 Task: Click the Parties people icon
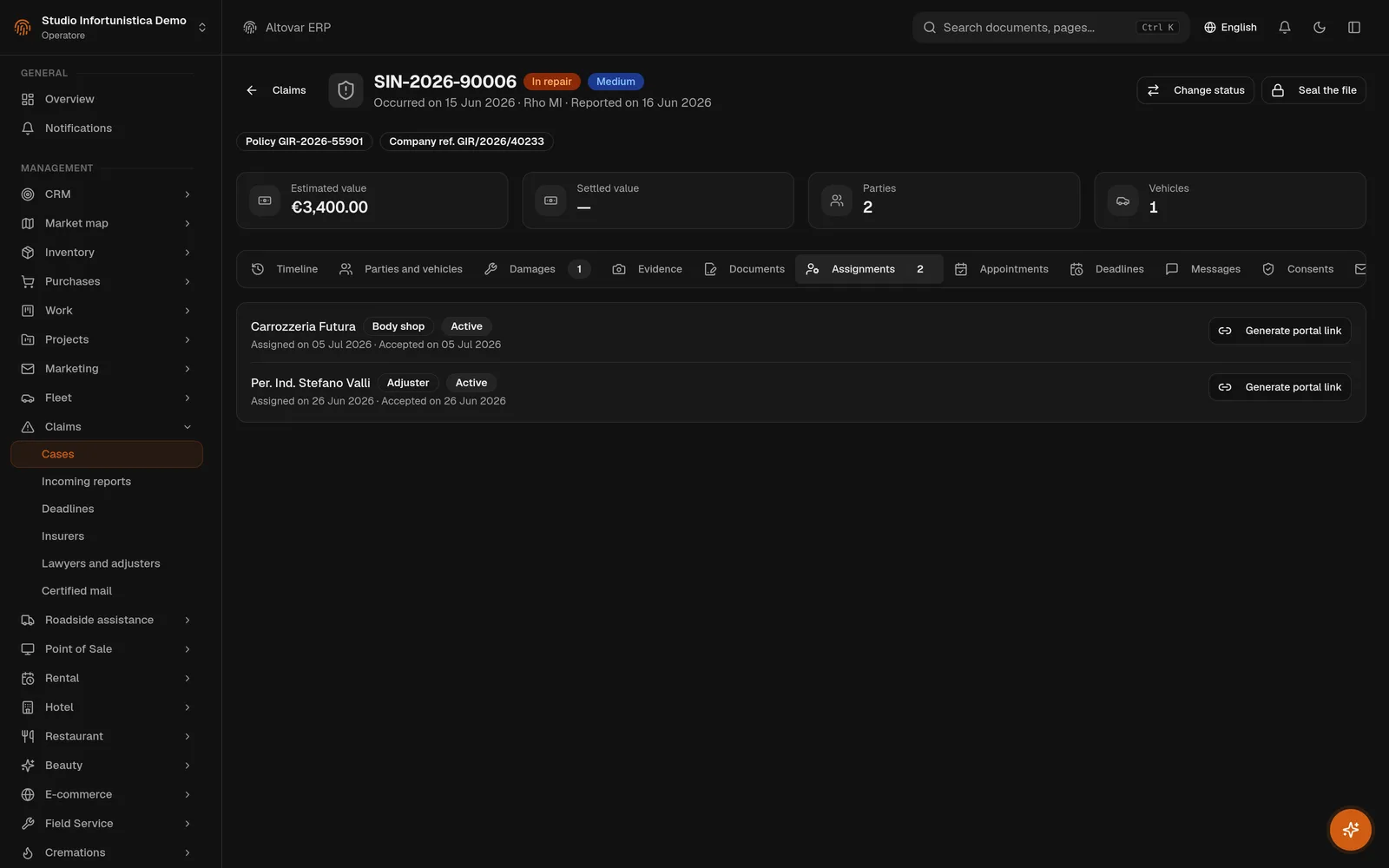tap(837, 201)
